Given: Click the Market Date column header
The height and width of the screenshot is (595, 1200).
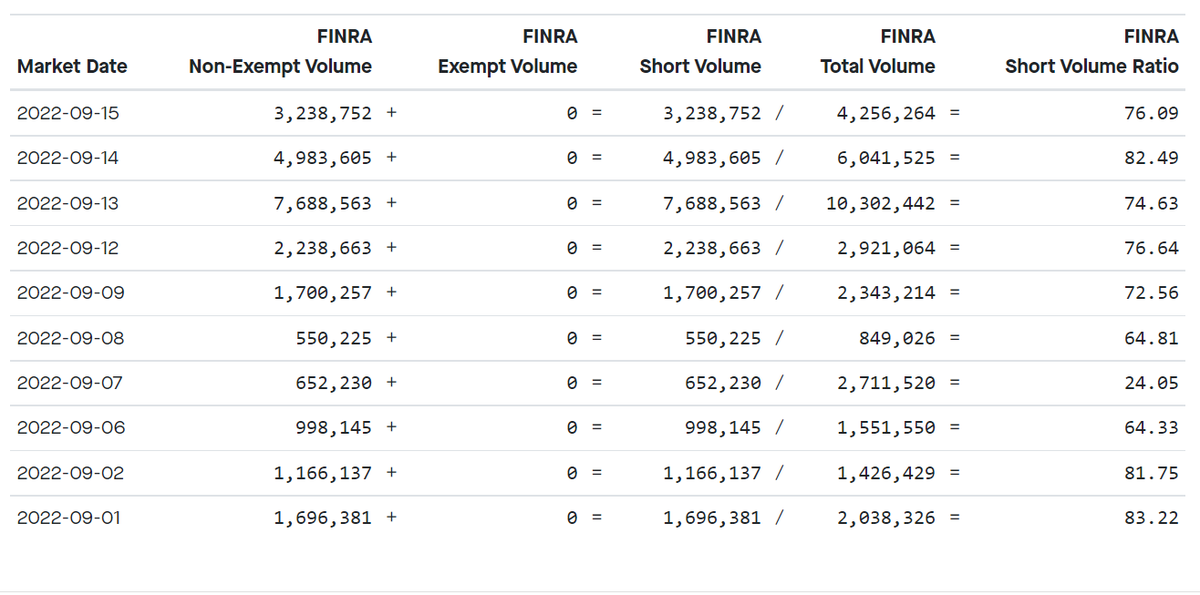Looking at the screenshot, I should click(x=72, y=66).
